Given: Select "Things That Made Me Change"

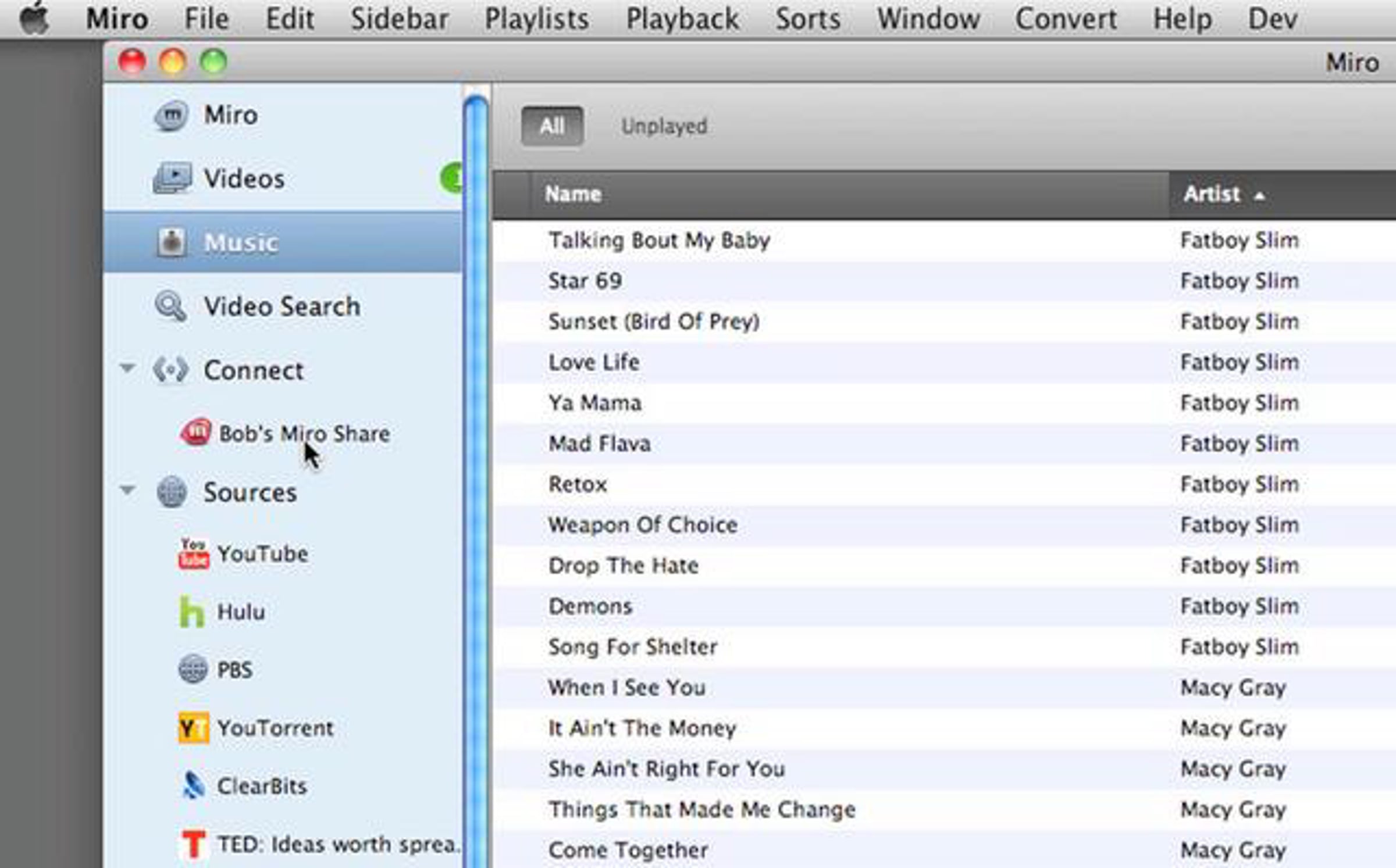Looking at the screenshot, I should tap(702, 810).
